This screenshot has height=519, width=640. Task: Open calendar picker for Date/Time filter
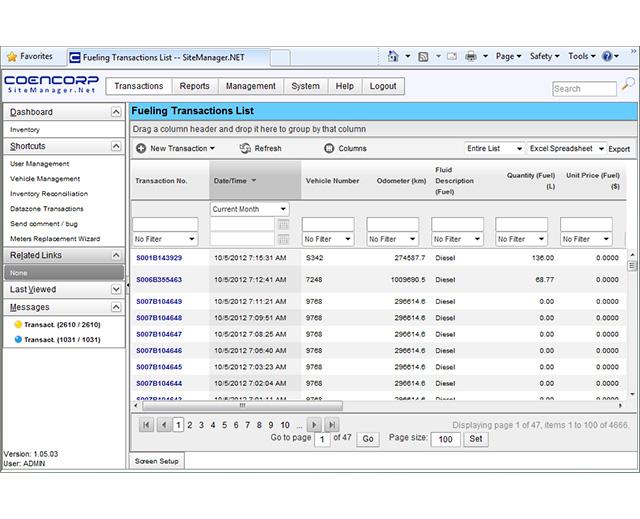tap(283, 224)
